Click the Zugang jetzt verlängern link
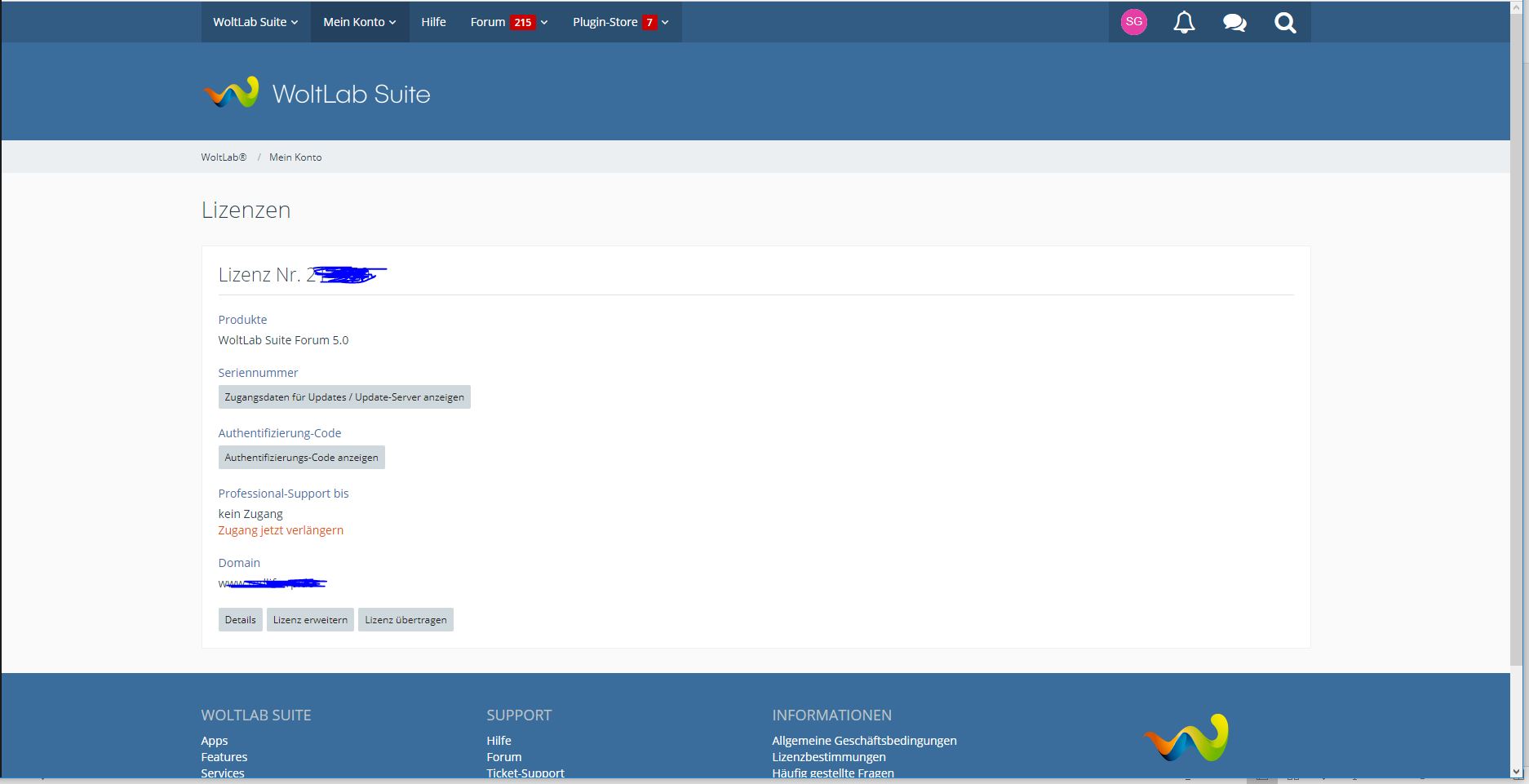This screenshot has width=1529, height=784. (x=281, y=530)
